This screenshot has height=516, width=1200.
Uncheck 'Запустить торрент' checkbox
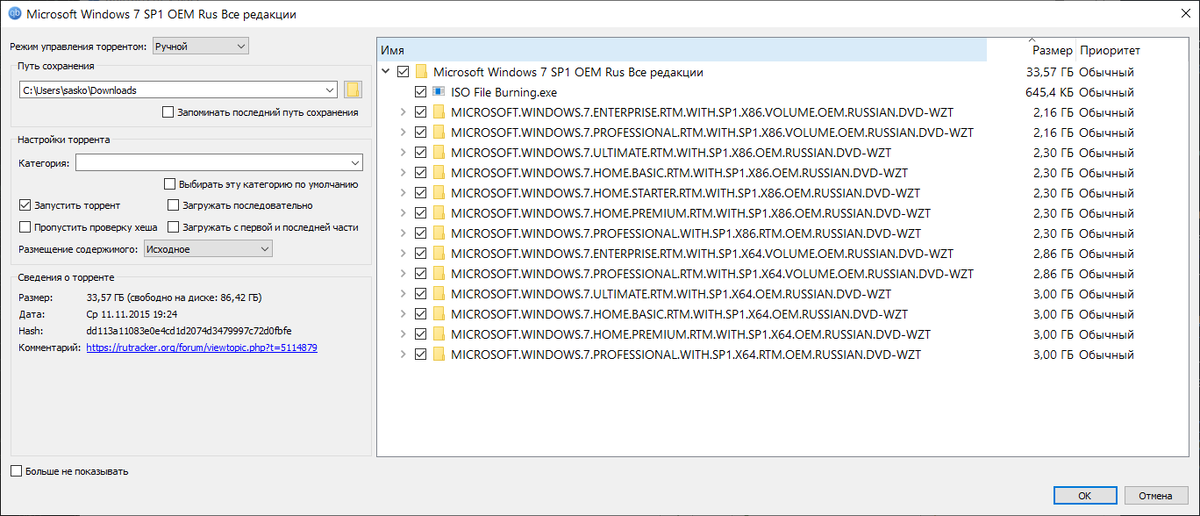[x=25, y=205]
